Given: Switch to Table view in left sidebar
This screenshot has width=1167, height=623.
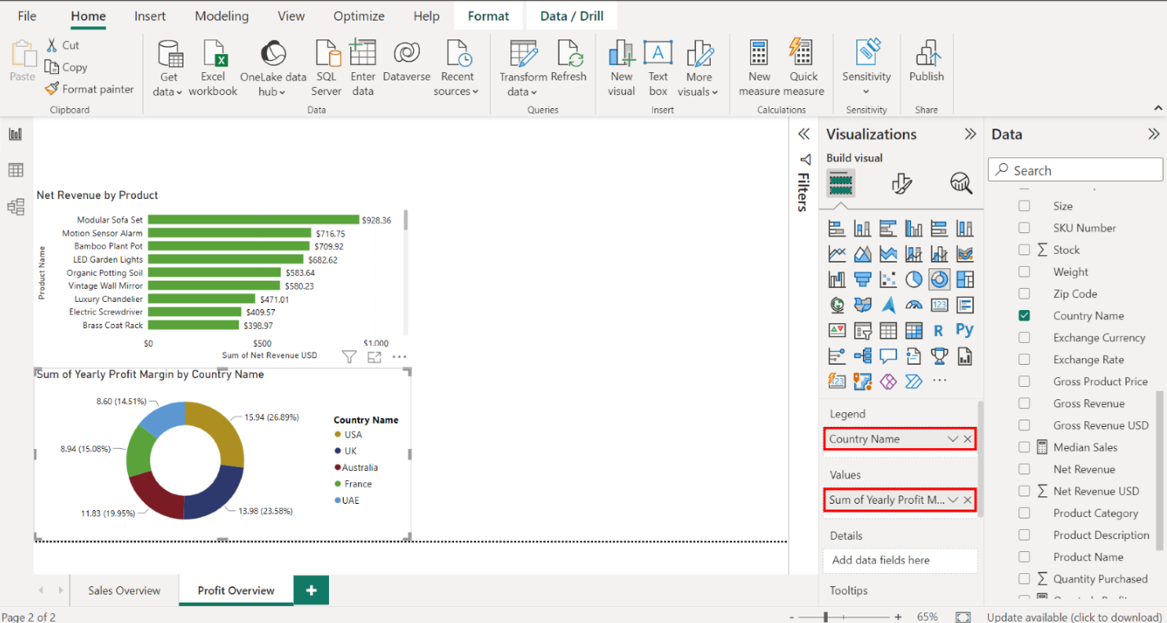Looking at the screenshot, I should (15, 171).
